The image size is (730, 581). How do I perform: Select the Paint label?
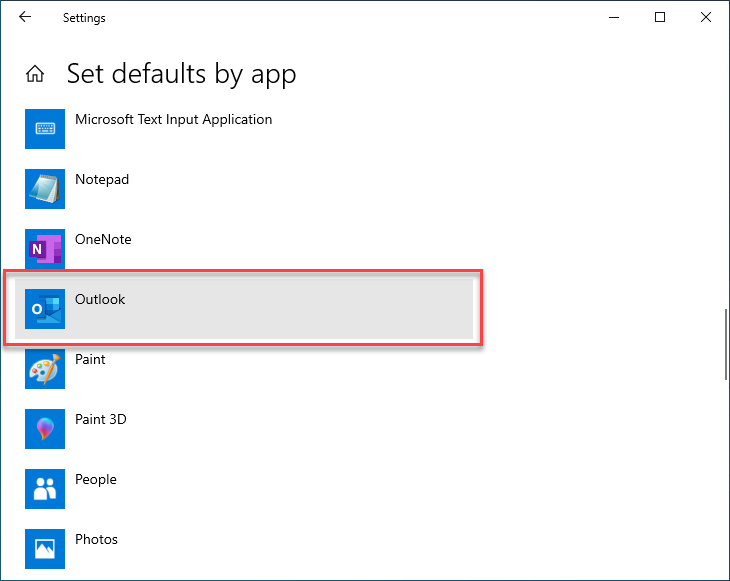pyautogui.click(x=90, y=359)
